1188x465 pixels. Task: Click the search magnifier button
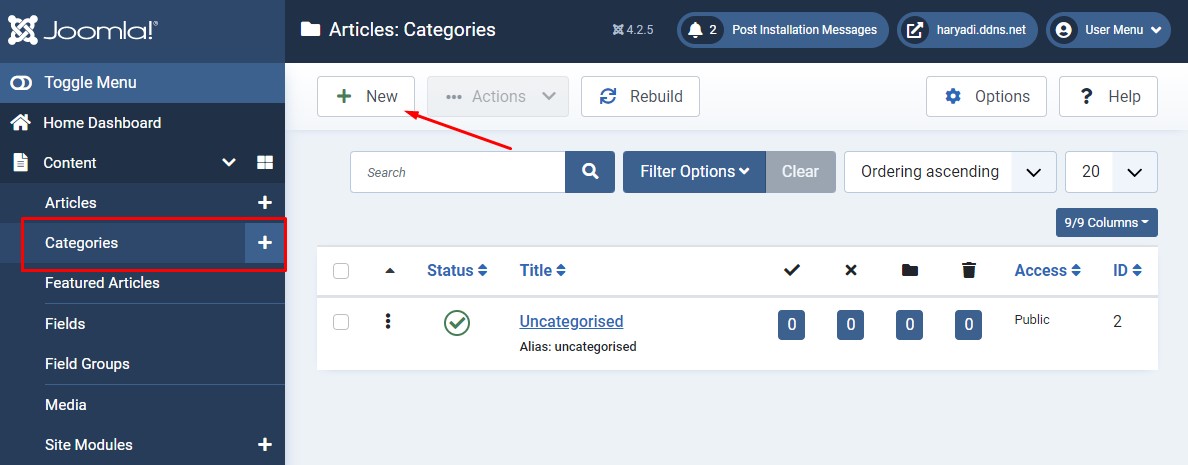tap(590, 172)
